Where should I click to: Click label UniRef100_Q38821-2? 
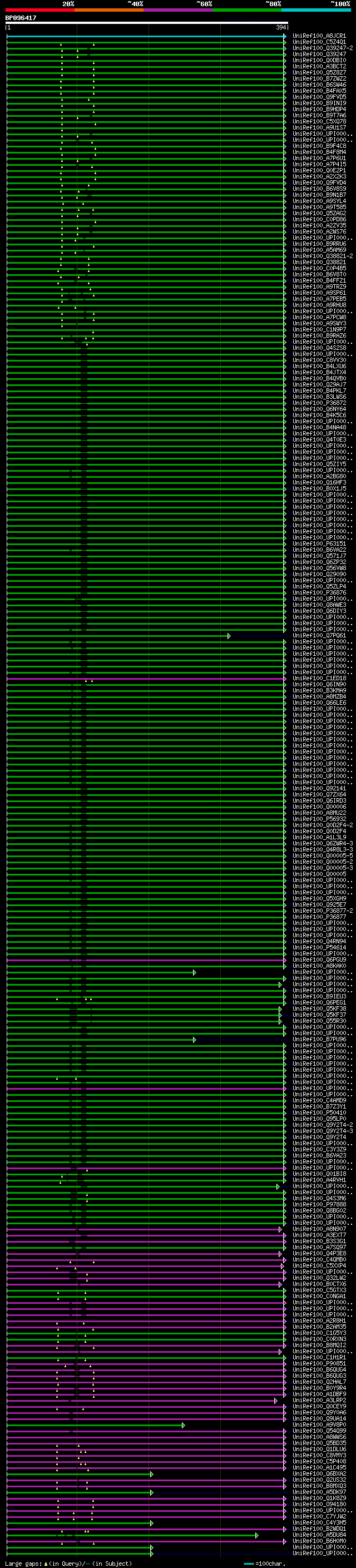coord(323,256)
